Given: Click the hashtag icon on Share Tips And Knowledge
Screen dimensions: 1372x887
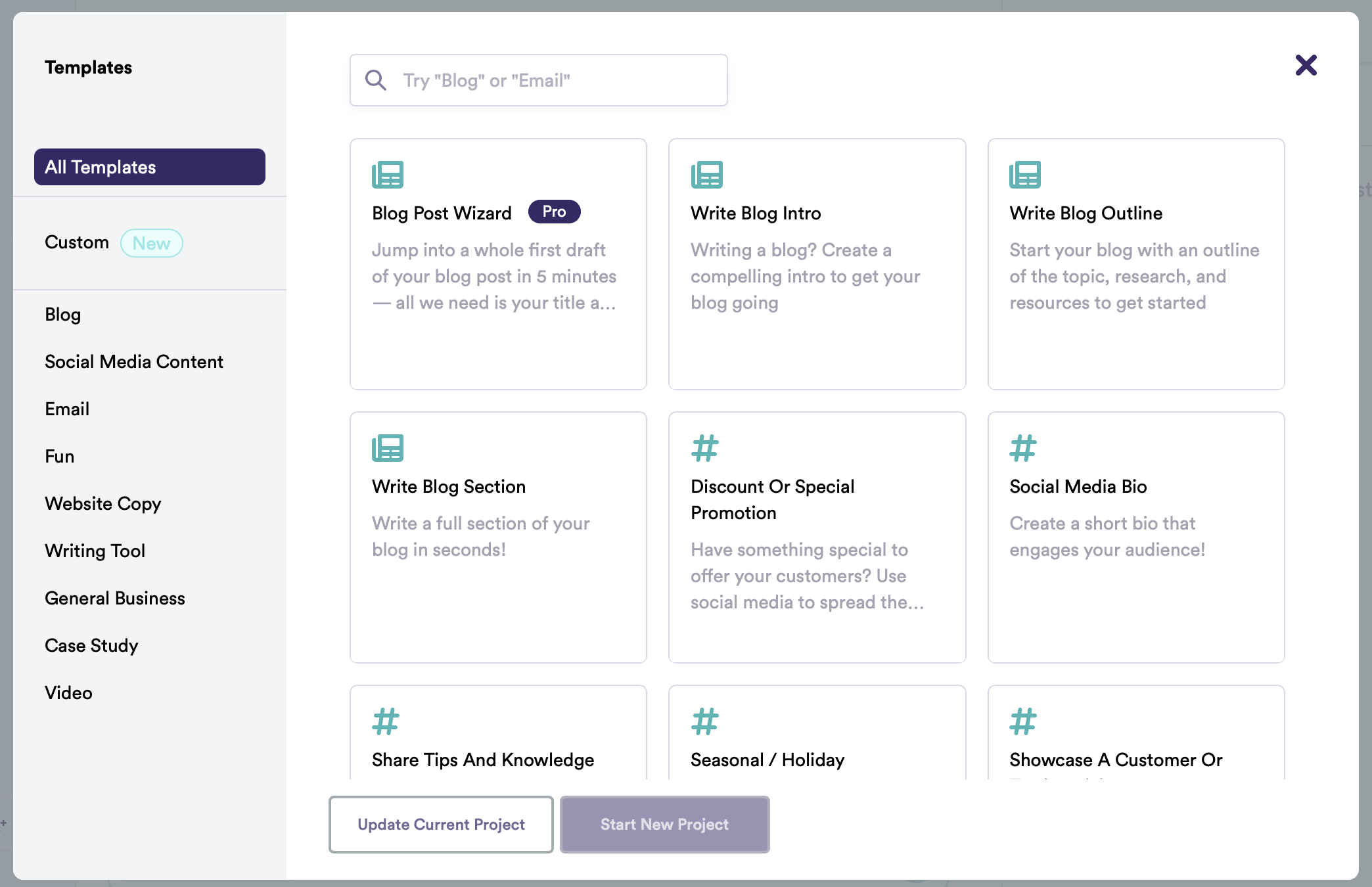Looking at the screenshot, I should (384, 721).
